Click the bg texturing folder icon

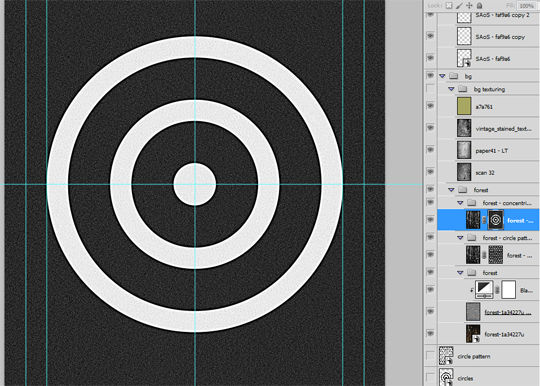(x=463, y=89)
